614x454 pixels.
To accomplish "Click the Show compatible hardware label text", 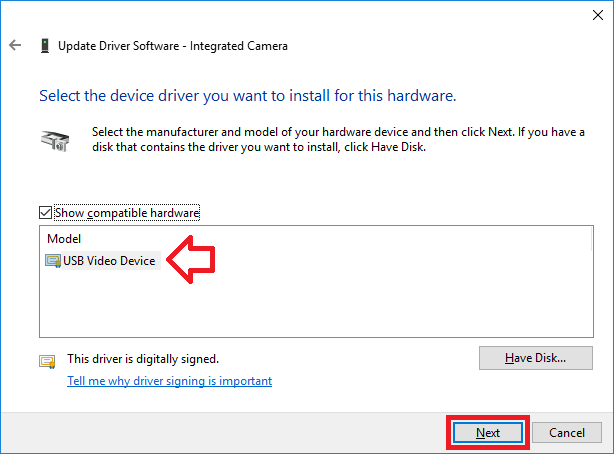I will (127, 213).
